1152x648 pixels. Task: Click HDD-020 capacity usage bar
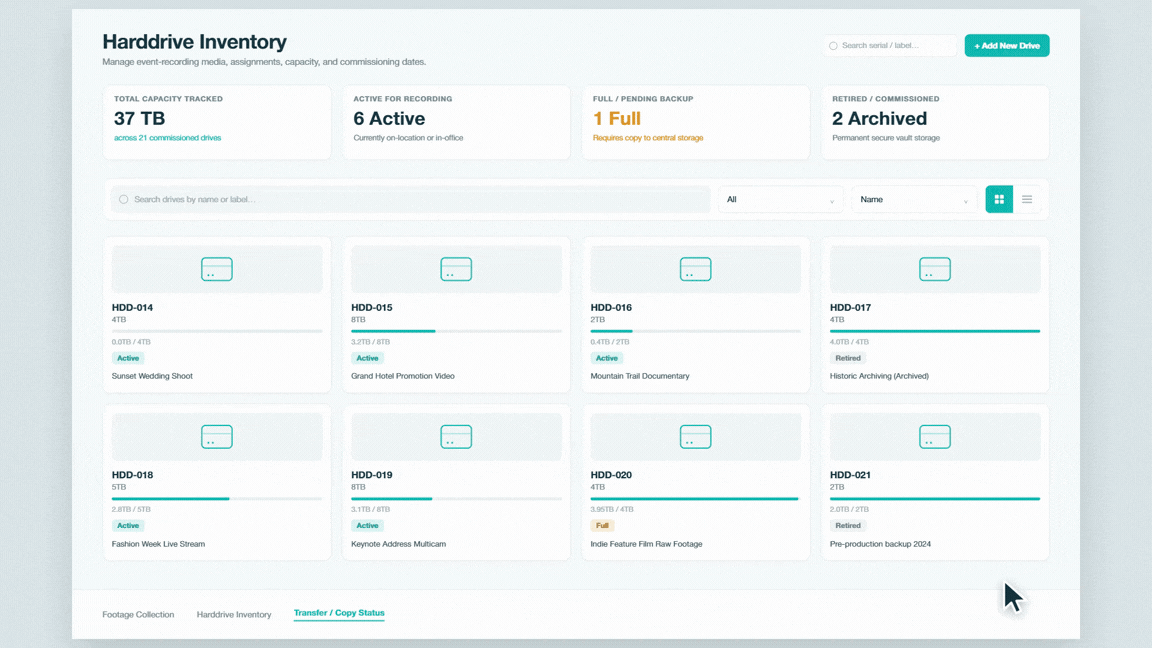pyautogui.click(x=696, y=499)
